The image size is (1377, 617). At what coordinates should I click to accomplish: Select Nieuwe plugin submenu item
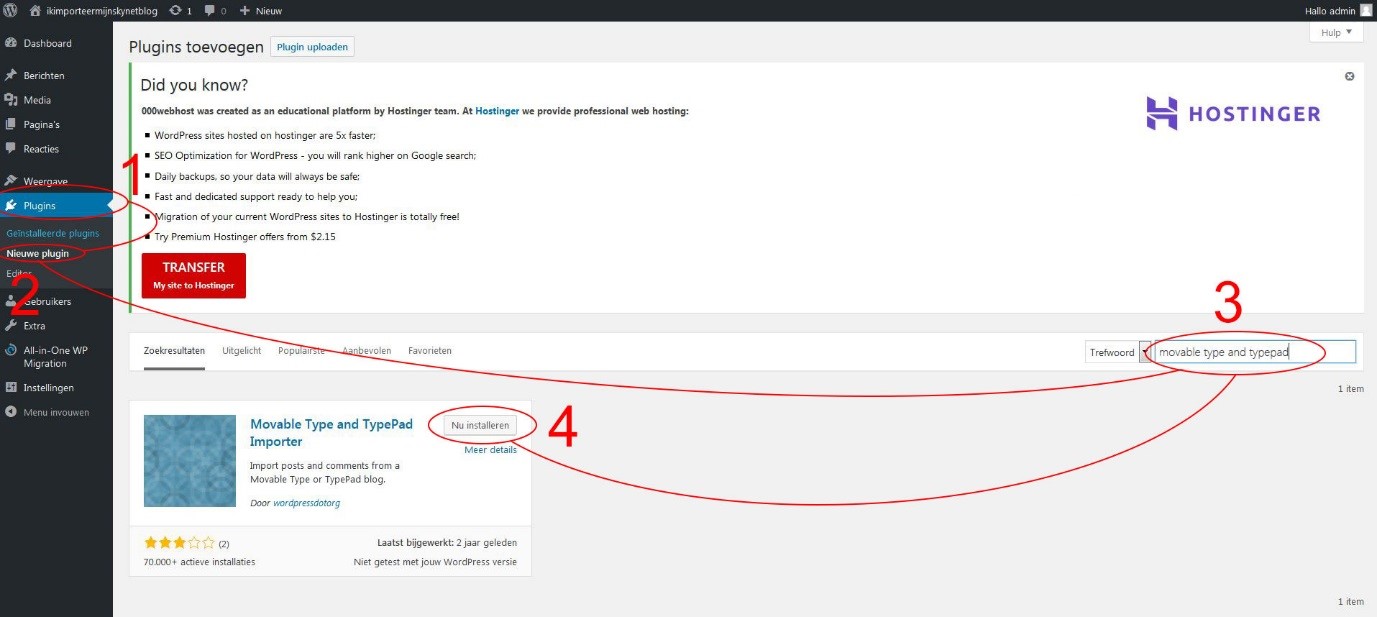38,253
